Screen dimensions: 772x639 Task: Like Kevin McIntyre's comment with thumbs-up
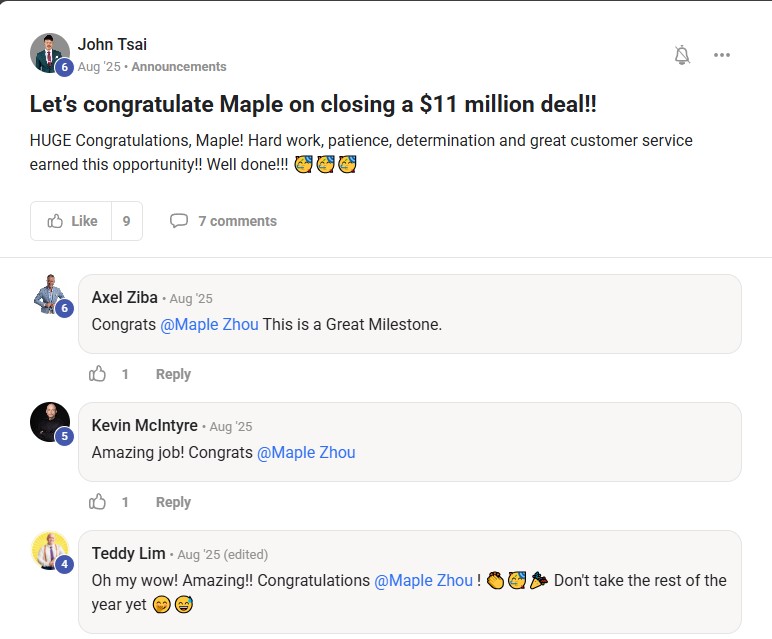98,502
